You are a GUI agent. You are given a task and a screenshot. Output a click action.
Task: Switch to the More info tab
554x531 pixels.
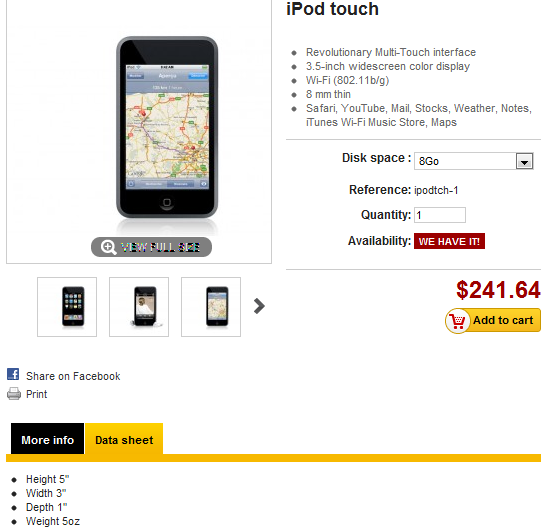click(x=47, y=439)
